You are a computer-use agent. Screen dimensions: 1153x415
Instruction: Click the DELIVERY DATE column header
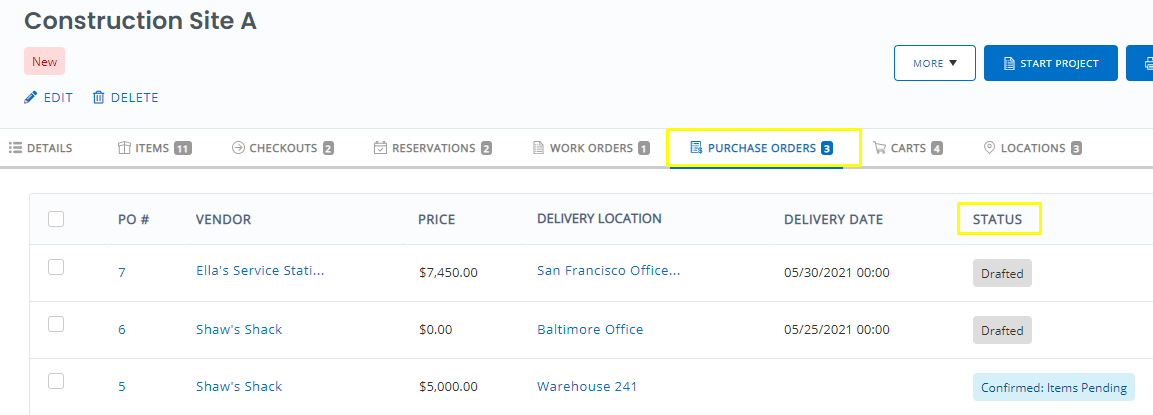(x=834, y=219)
